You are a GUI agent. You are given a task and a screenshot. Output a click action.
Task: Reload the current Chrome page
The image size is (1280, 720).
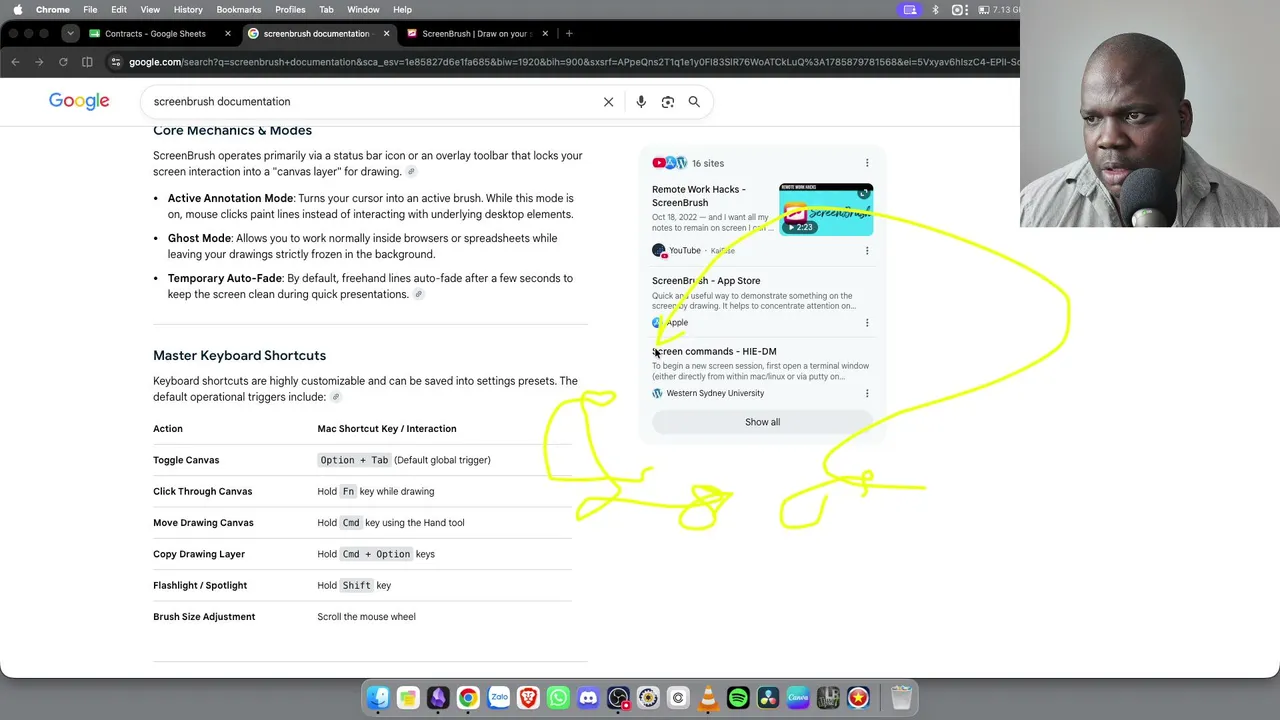coord(63,62)
